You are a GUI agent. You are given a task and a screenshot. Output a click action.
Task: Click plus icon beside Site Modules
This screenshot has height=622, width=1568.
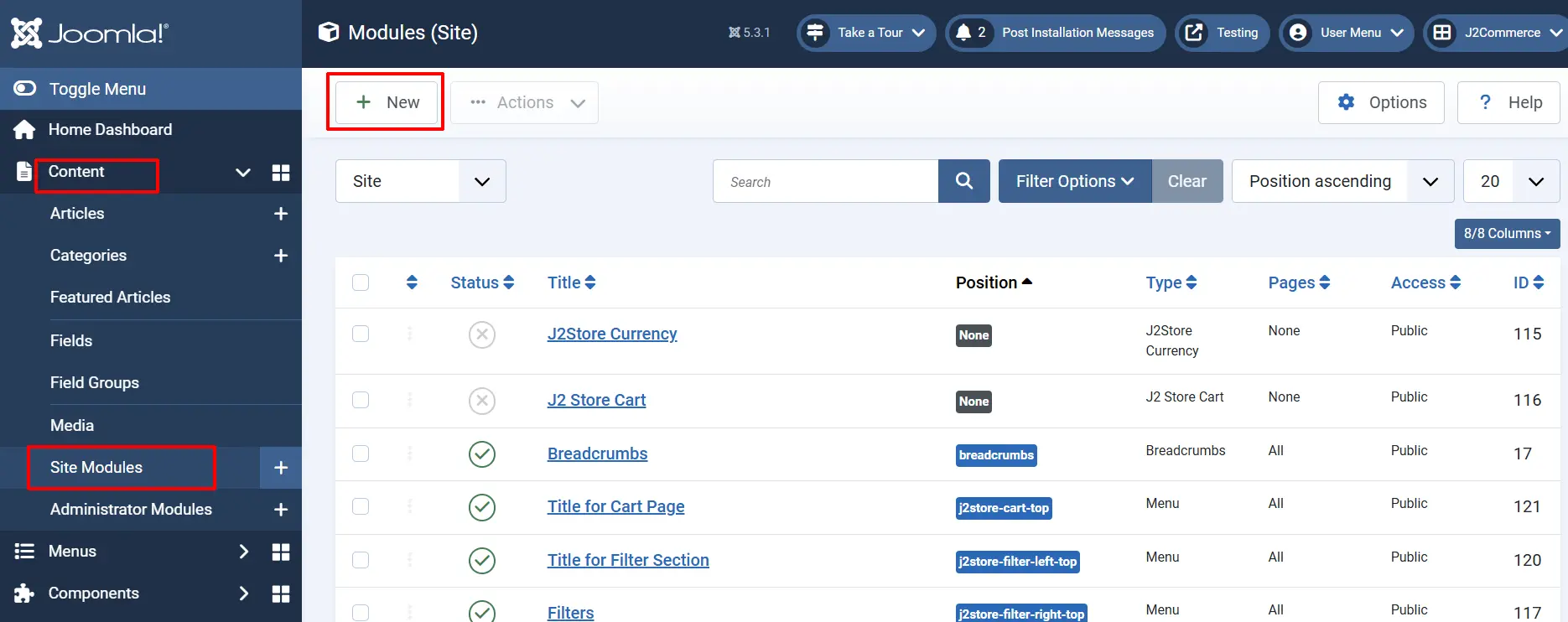click(281, 468)
